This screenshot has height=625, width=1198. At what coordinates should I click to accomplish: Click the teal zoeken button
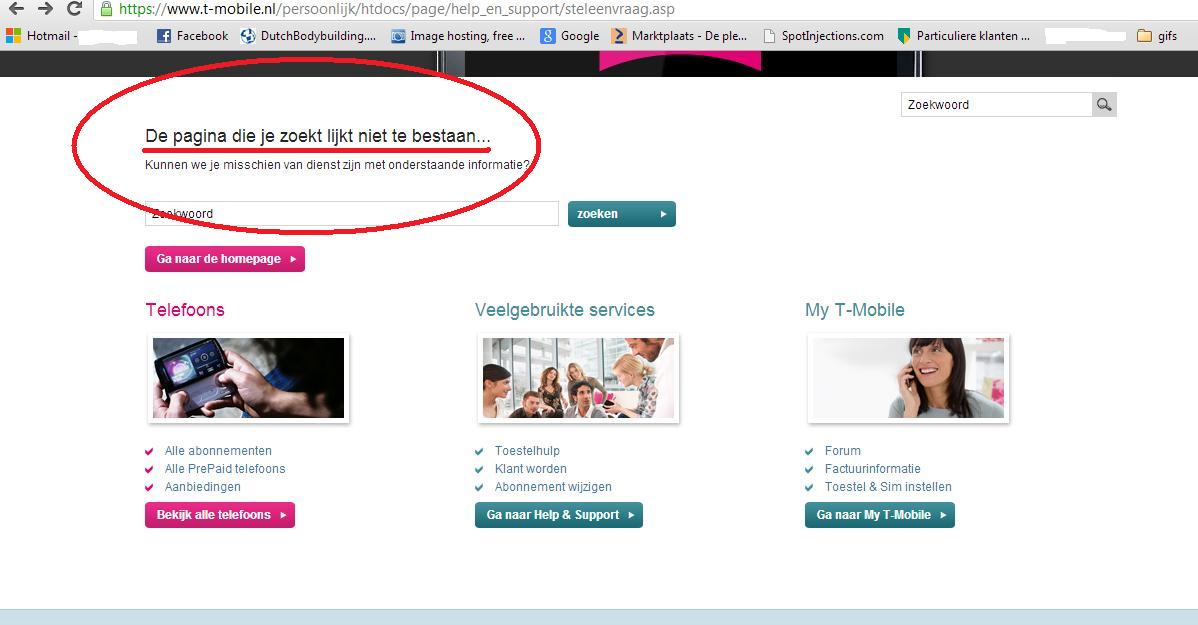click(621, 214)
